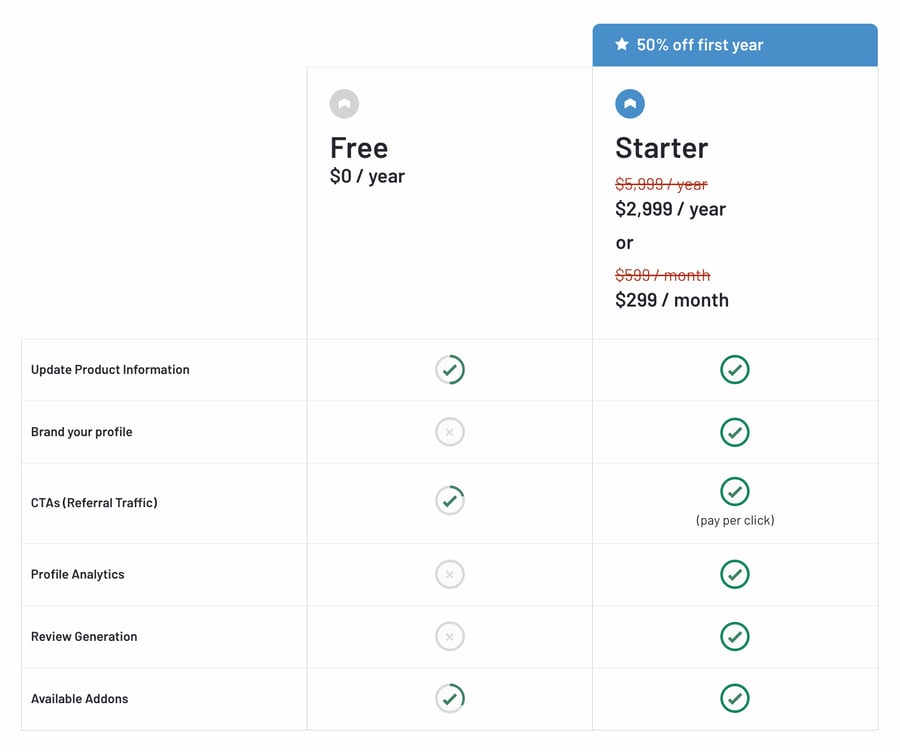
Task: Click the blue home icon above Starter plan
Action: tap(629, 103)
